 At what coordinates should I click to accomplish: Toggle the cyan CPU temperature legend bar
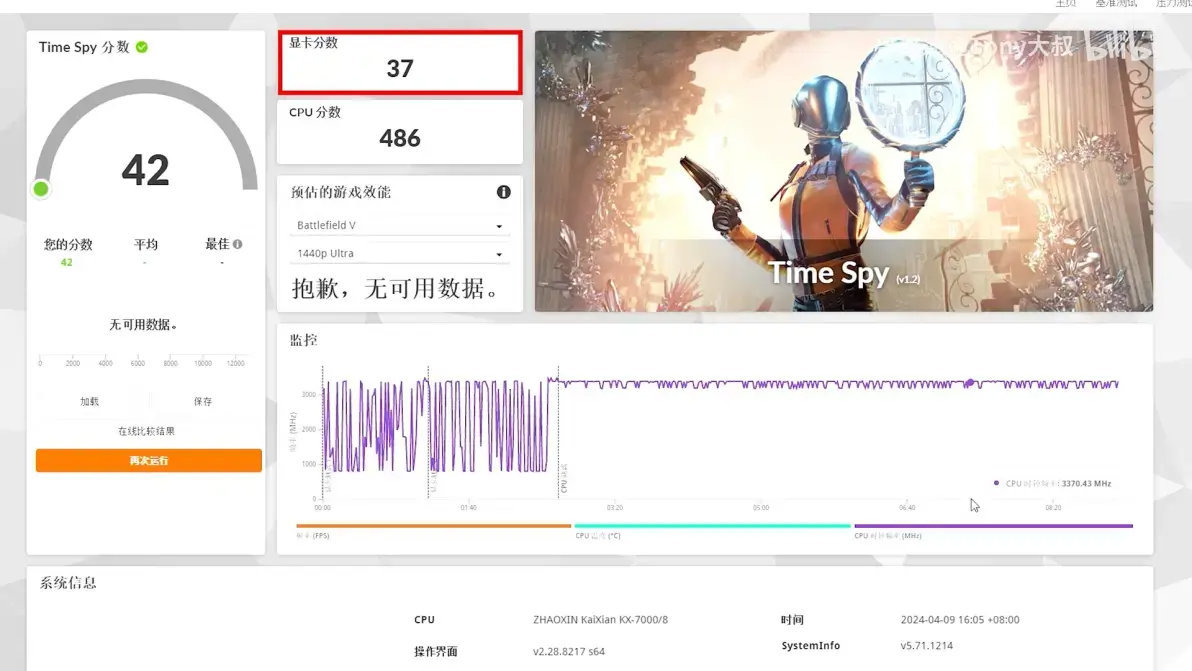click(712, 526)
